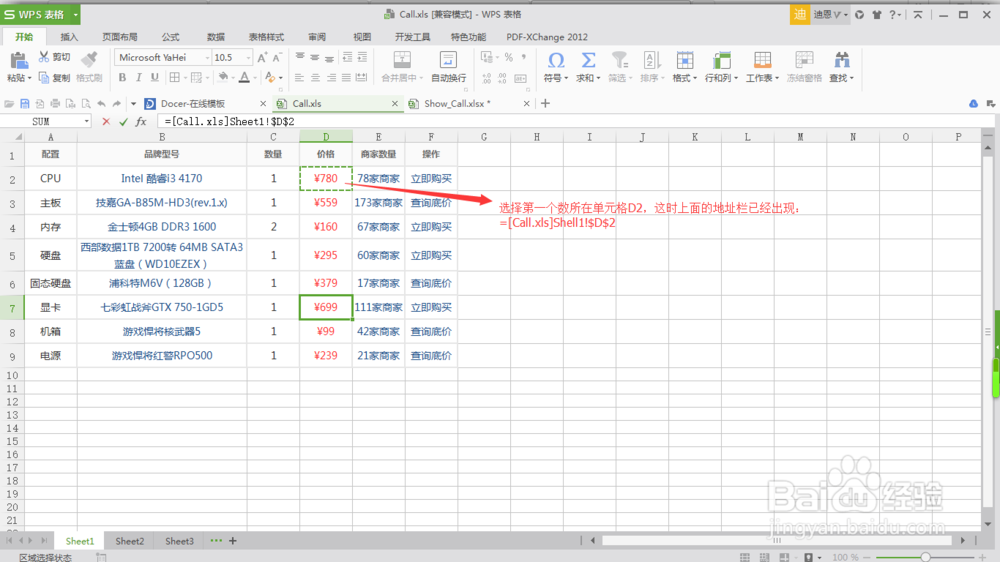Open the 页面布局 ribbon tab
The height and width of the screenshot is (562, 1000).
[120, 37]
